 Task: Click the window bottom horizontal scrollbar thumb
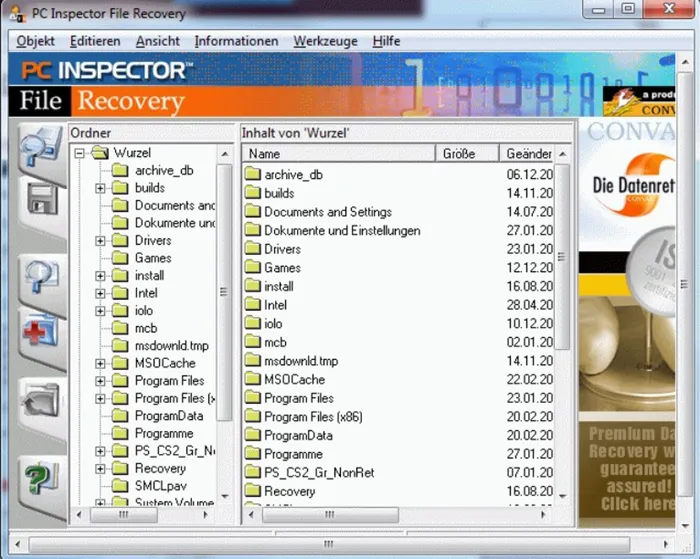[x=329, y=544]
